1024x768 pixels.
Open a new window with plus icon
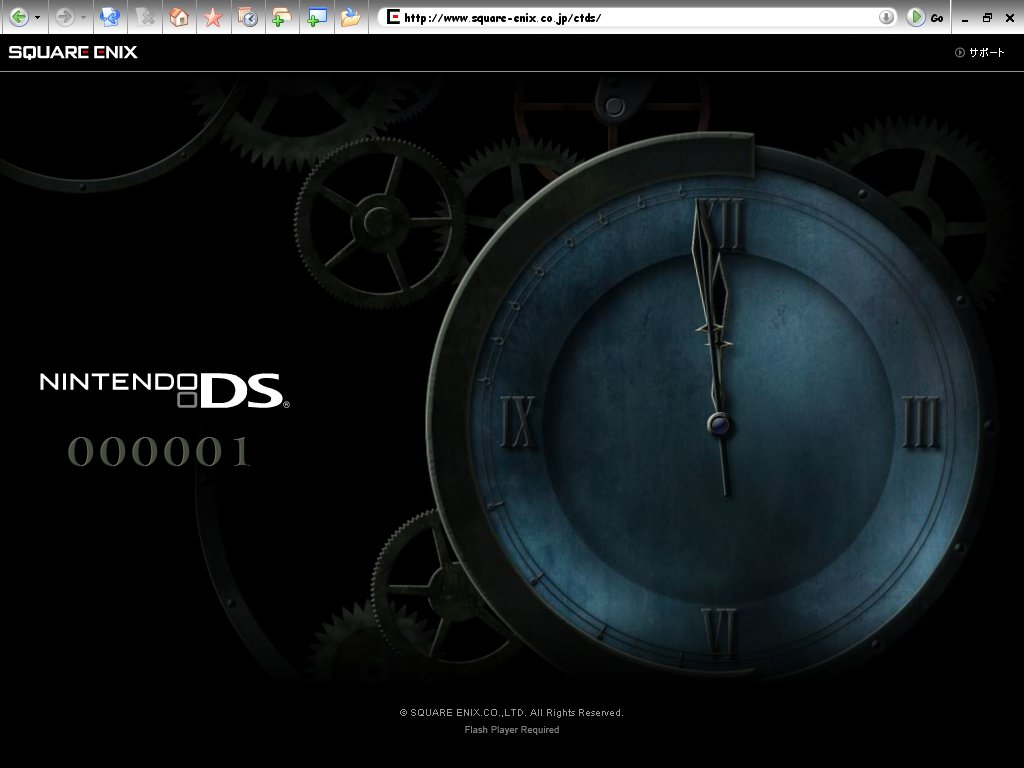click(x=316, y=17)
